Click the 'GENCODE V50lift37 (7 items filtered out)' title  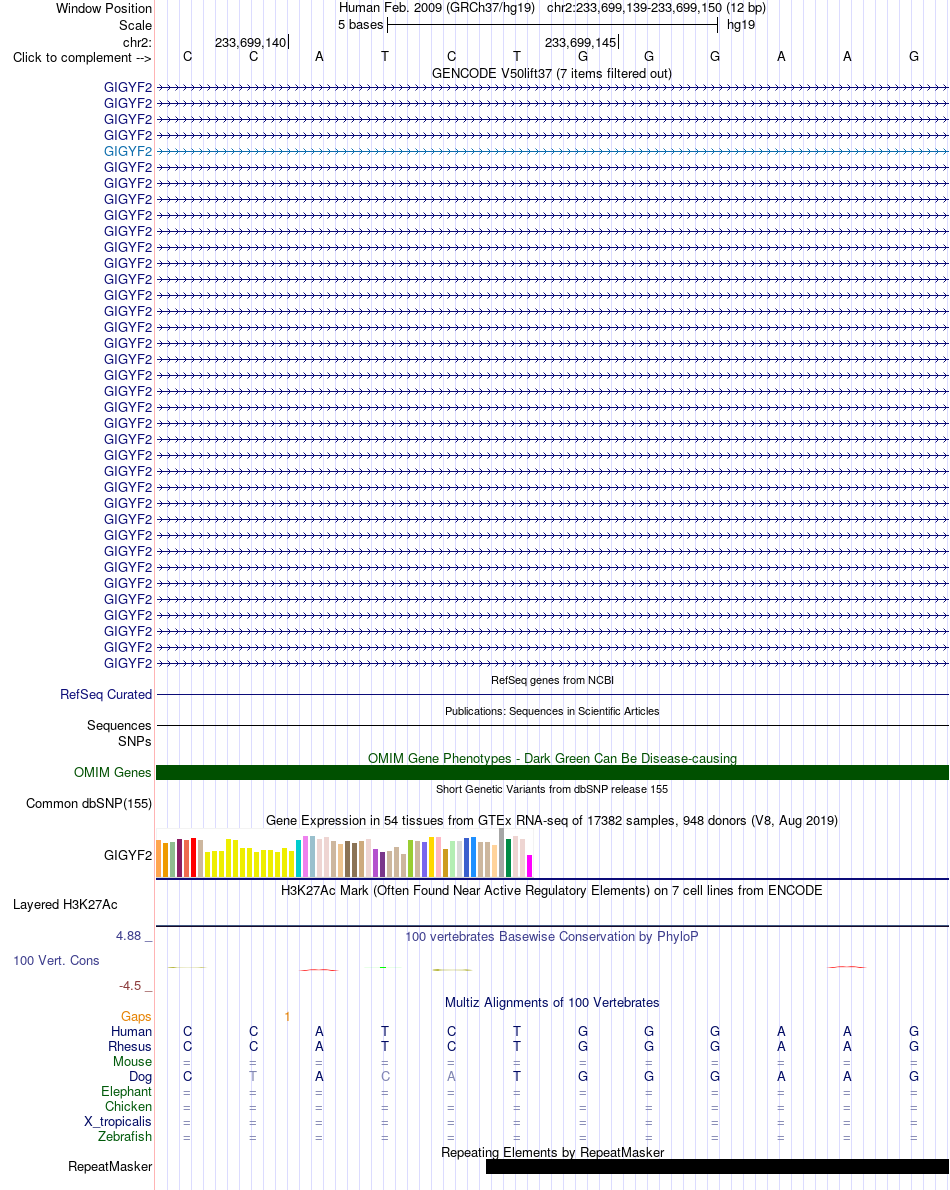coord(552,74)
